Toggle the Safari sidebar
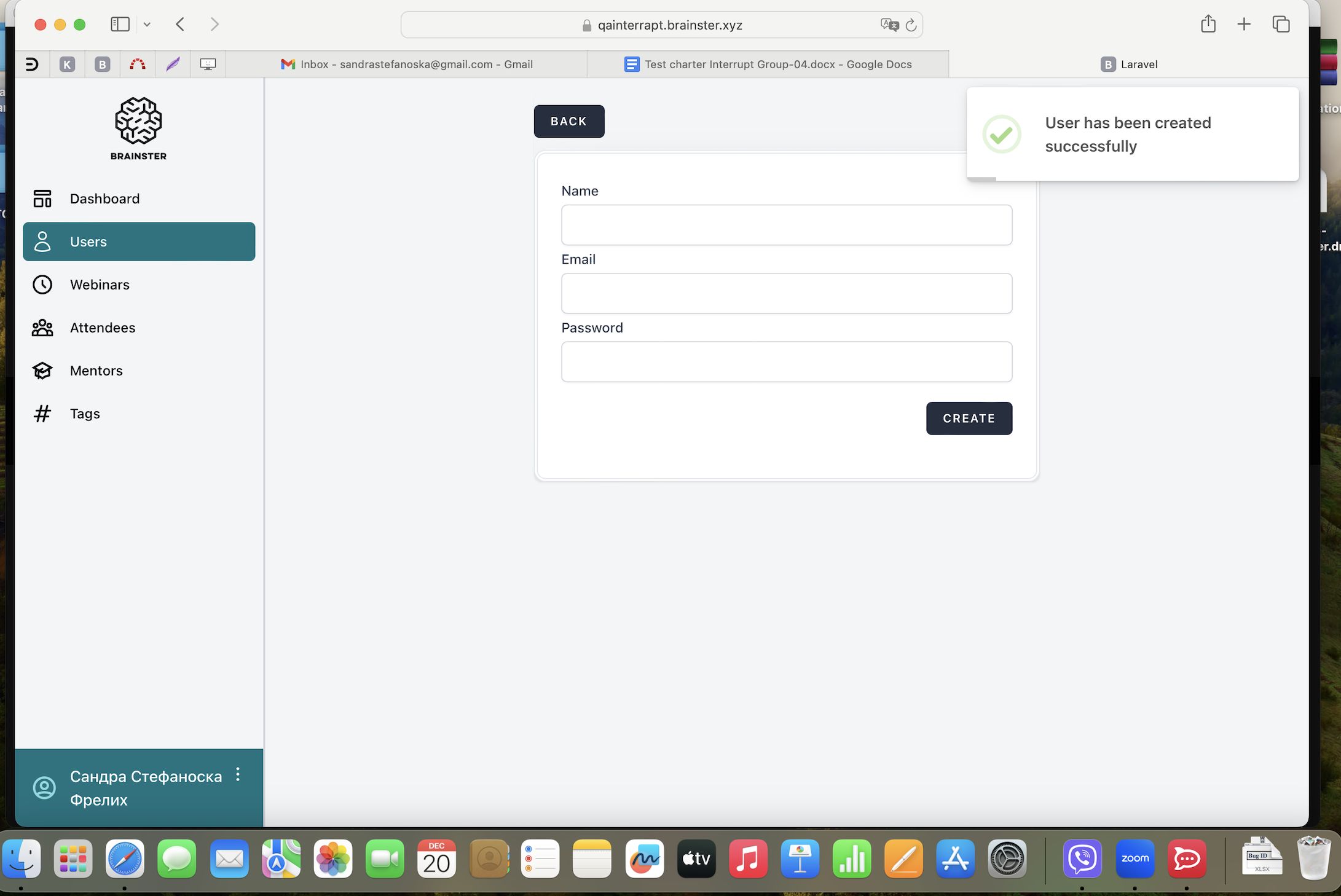This screenshot has height=896, width=1341. click(x=120, y=25)
